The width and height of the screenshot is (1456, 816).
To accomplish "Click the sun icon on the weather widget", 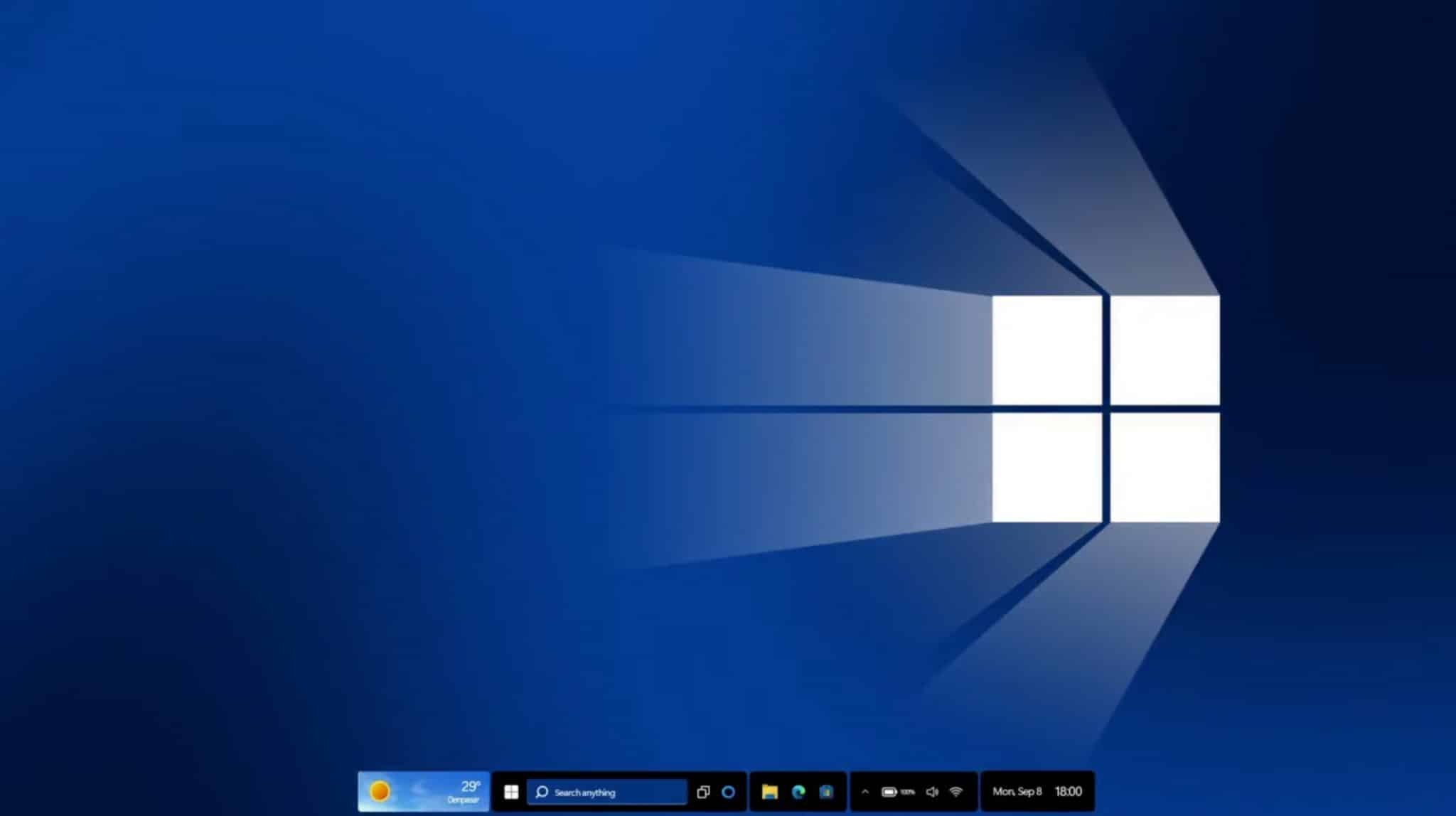I will point(380,790).
